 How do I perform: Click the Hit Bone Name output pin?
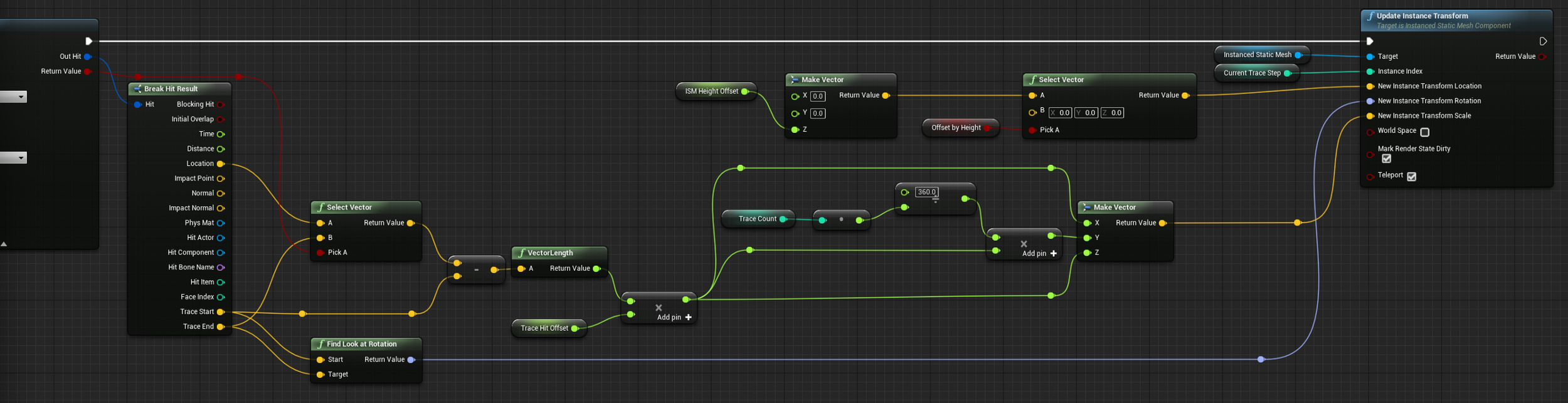[x=221, y=268]
